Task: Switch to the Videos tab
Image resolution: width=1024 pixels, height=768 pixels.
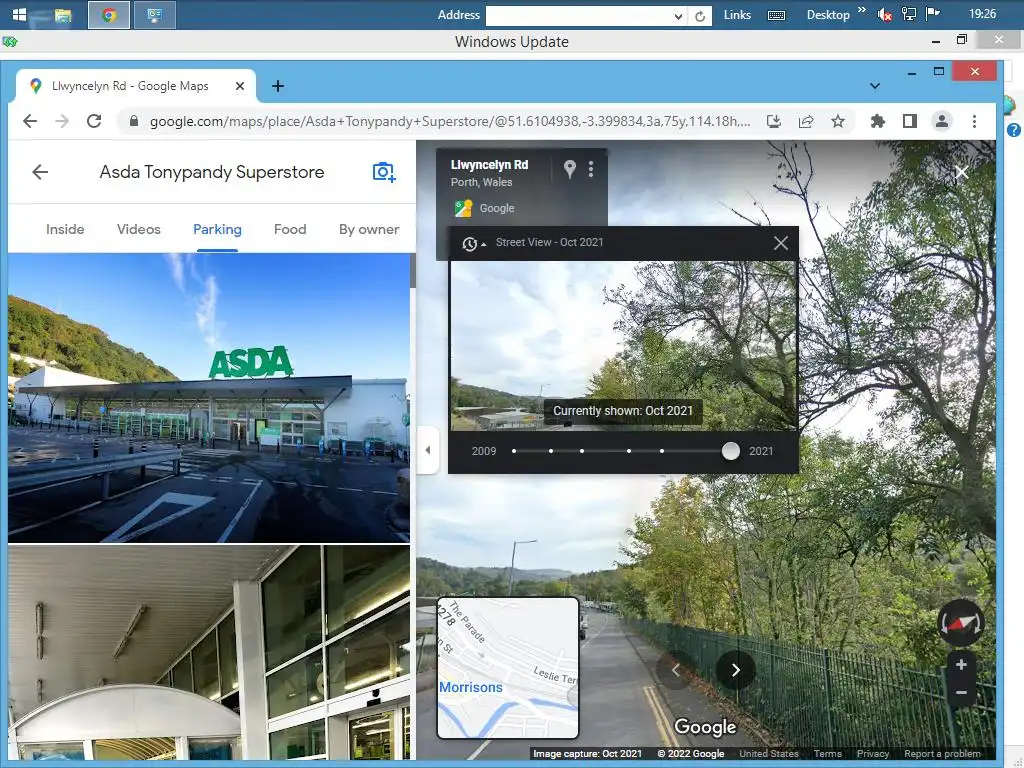Action: 138,229
